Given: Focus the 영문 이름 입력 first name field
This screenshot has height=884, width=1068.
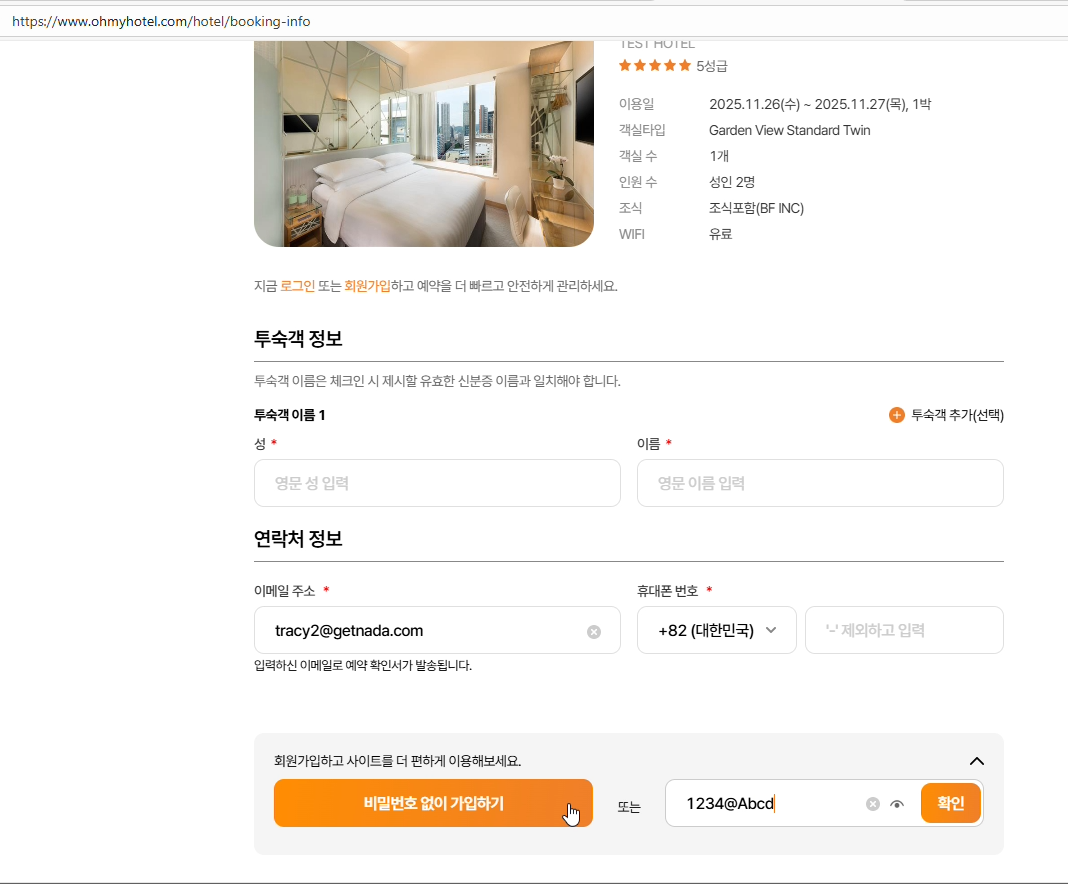Looking at the screenshot, I should click(819, 483).
